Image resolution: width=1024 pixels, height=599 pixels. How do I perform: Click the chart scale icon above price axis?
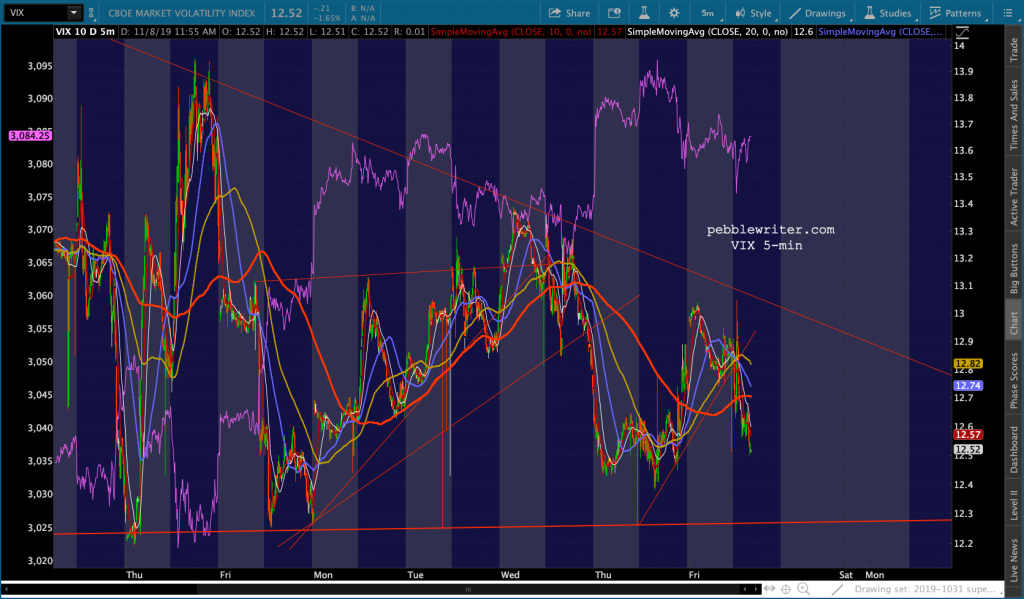click(962, 32)
